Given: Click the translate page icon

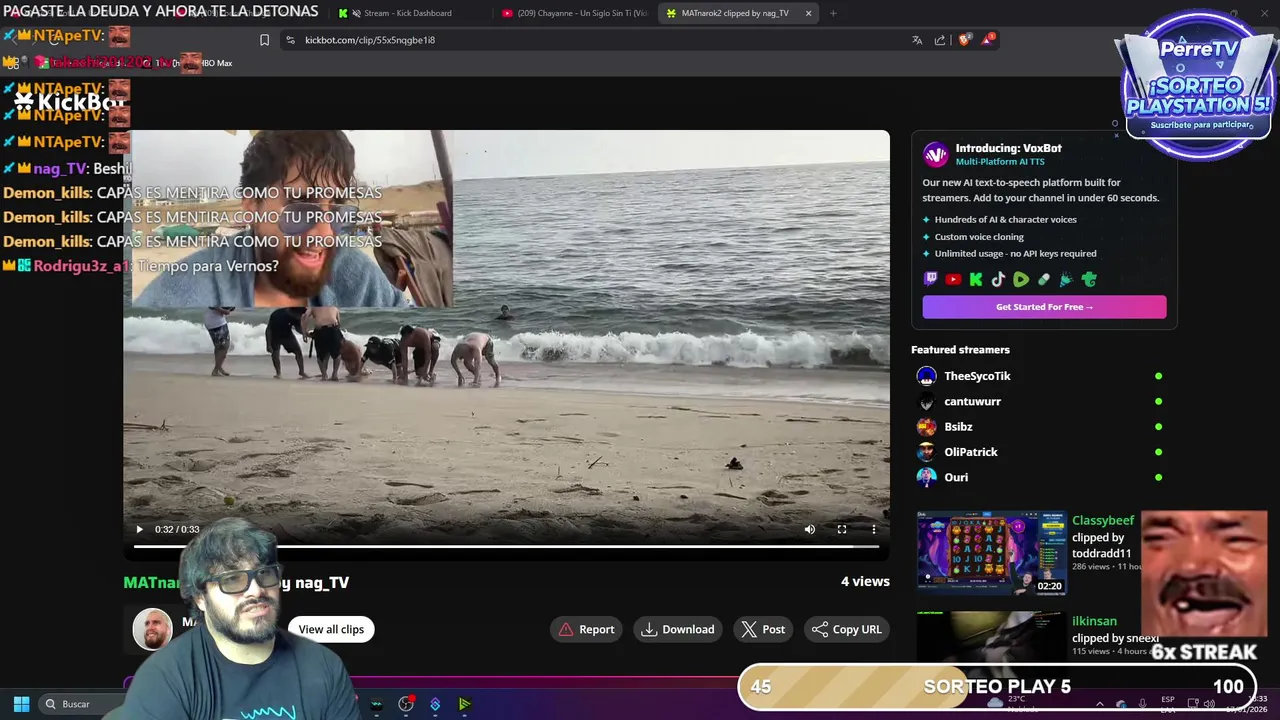Looking at the screenshot, I should pyautogui.click(x=917, y=40).
